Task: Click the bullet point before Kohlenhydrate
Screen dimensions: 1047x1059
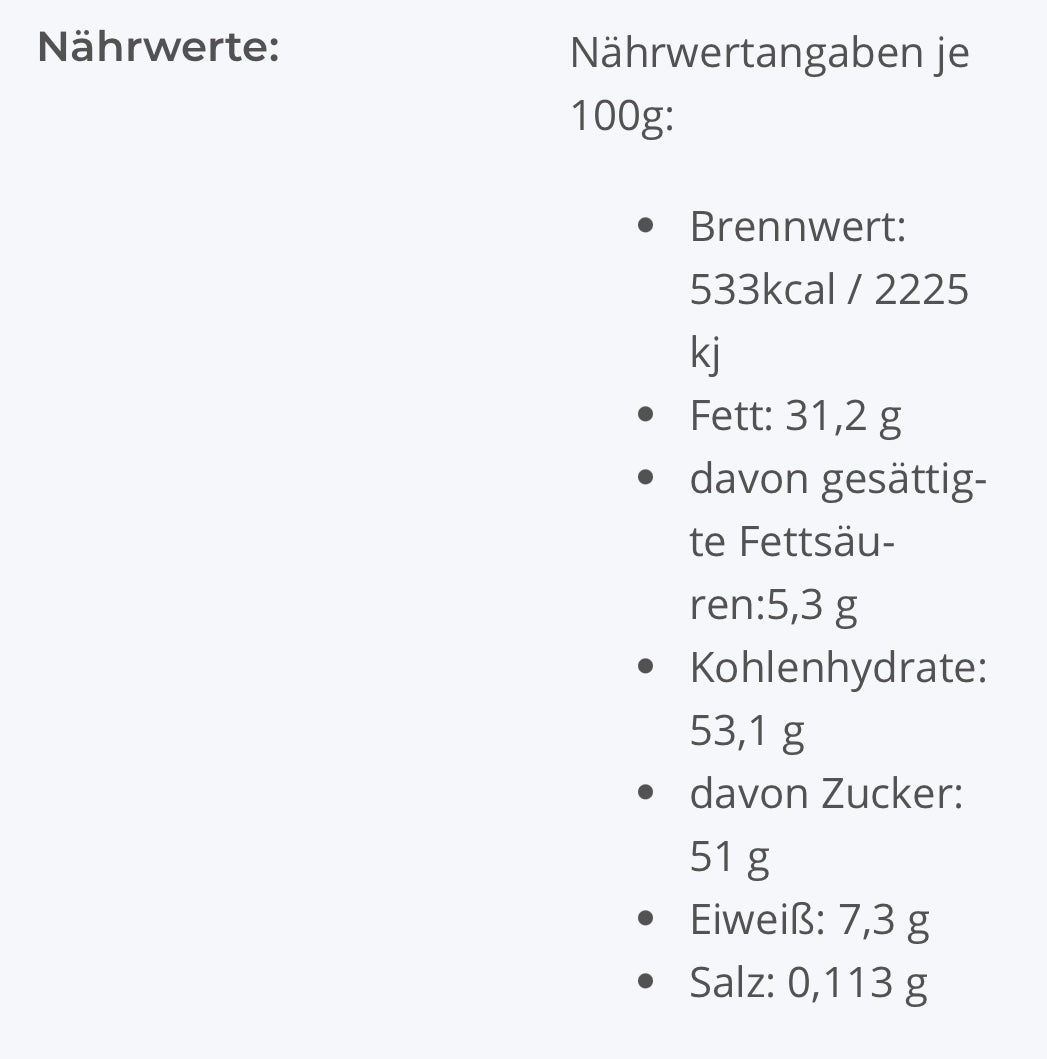Action: [x=645, y=668]
